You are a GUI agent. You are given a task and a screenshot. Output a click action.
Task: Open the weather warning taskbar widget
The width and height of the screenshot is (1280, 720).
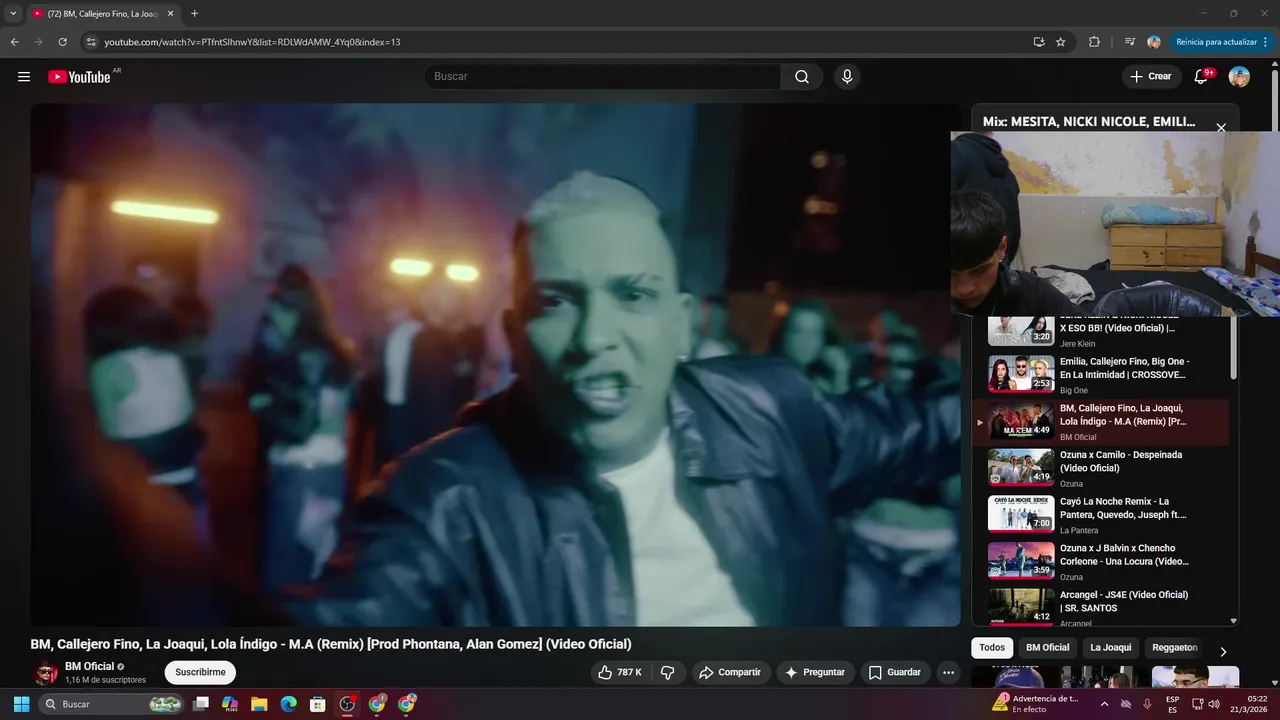coord(1035,704)
